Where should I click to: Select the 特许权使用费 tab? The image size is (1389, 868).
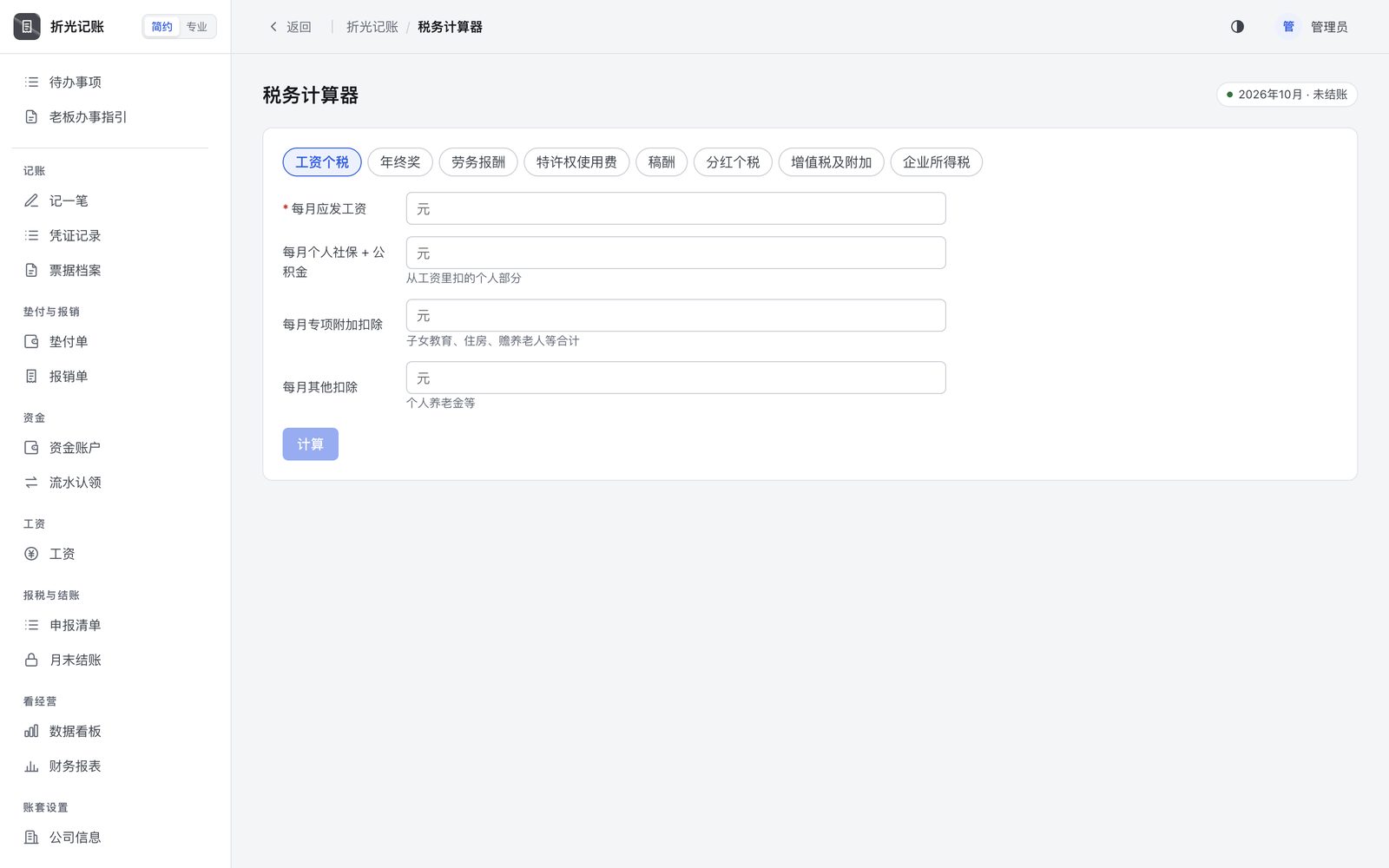[576, 162]
